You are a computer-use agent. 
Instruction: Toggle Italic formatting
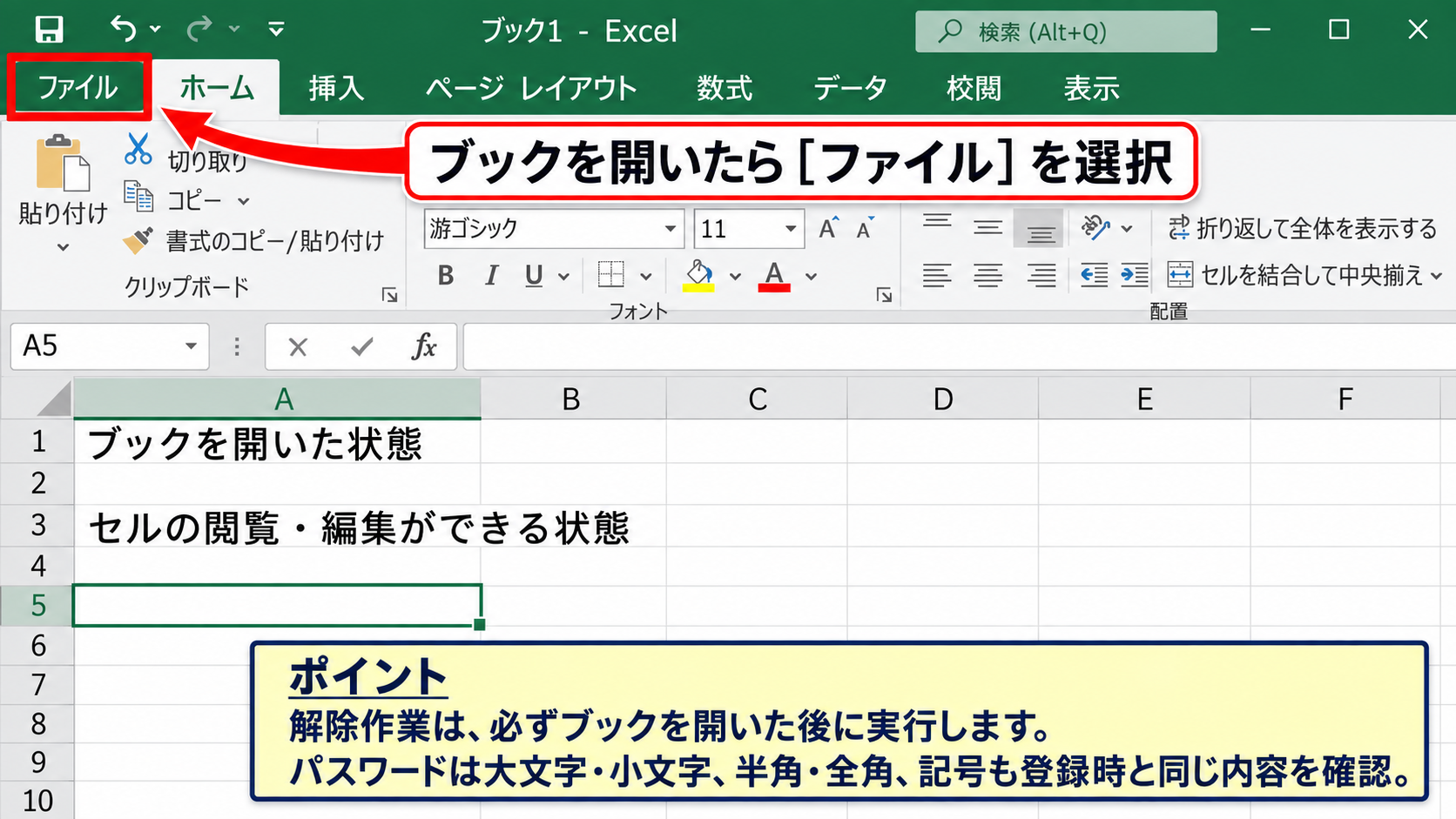pos(491,276)
